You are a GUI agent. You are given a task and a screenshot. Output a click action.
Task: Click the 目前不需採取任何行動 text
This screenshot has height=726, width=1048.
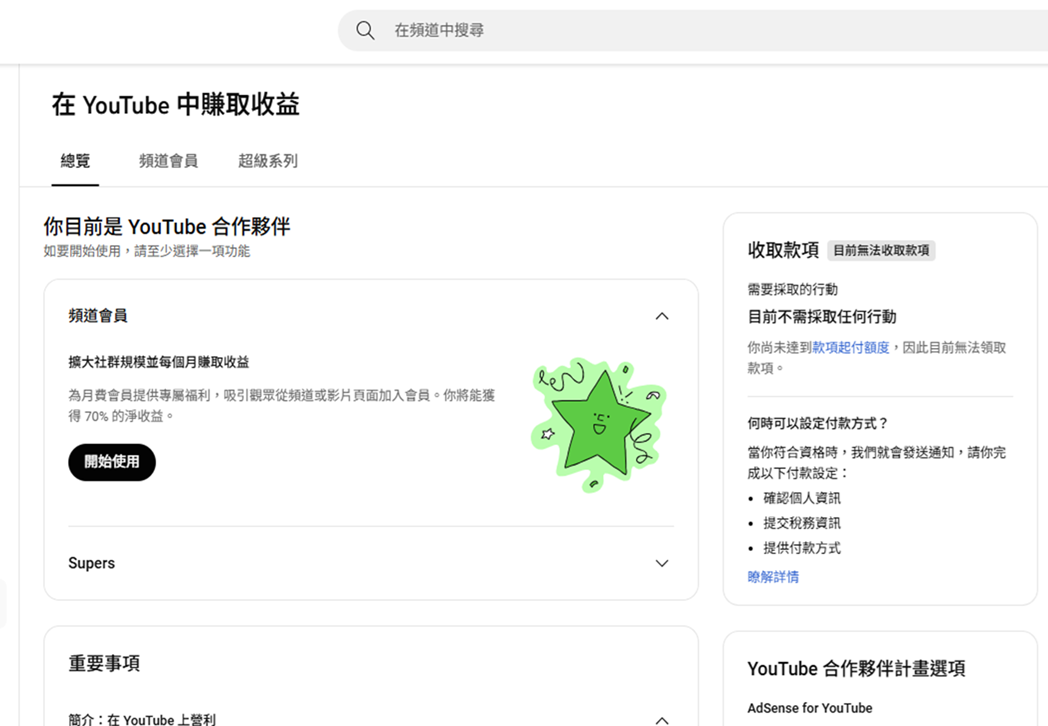click(821, 317)
